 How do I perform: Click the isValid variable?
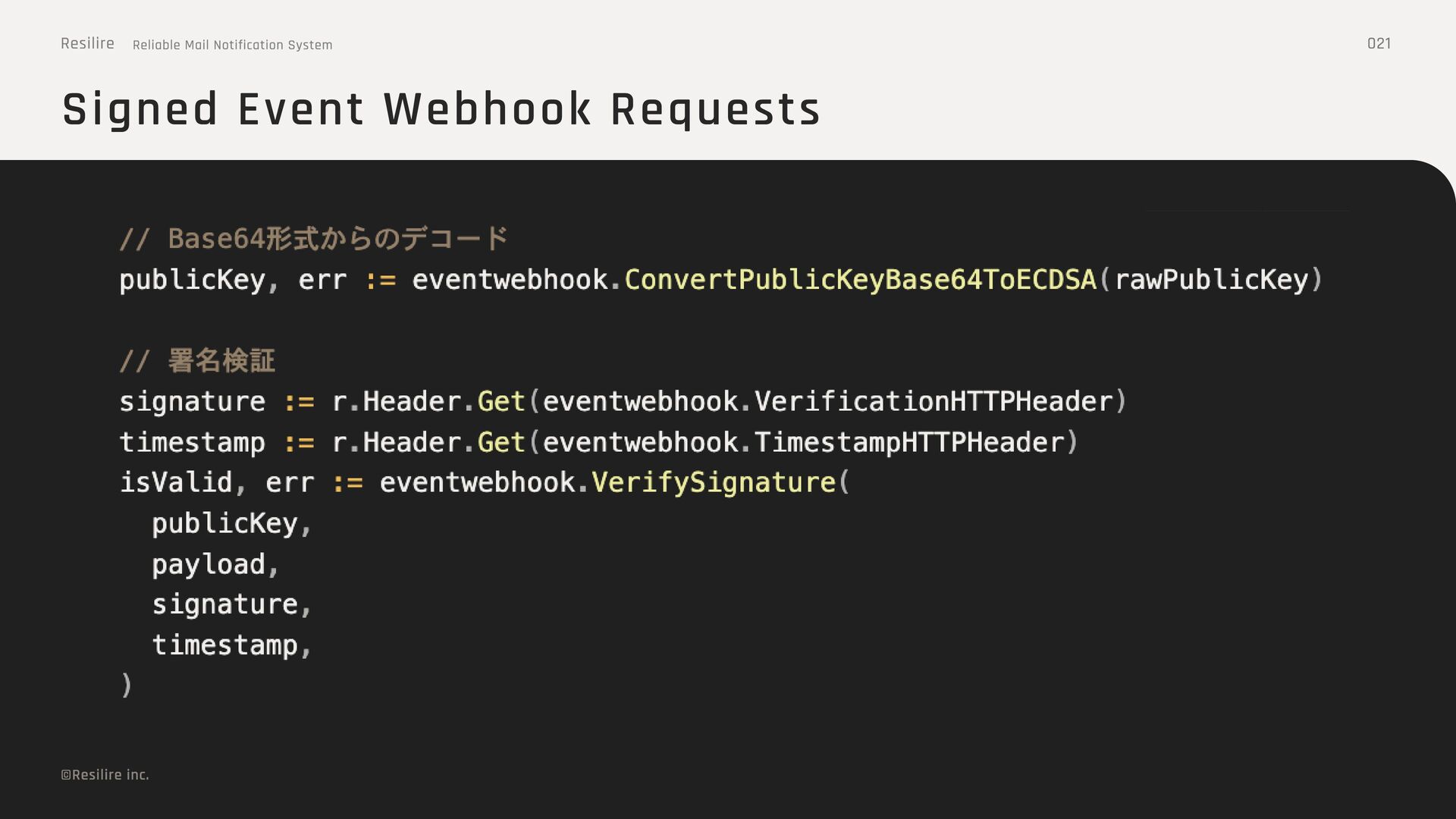click(x=176, y=483)
